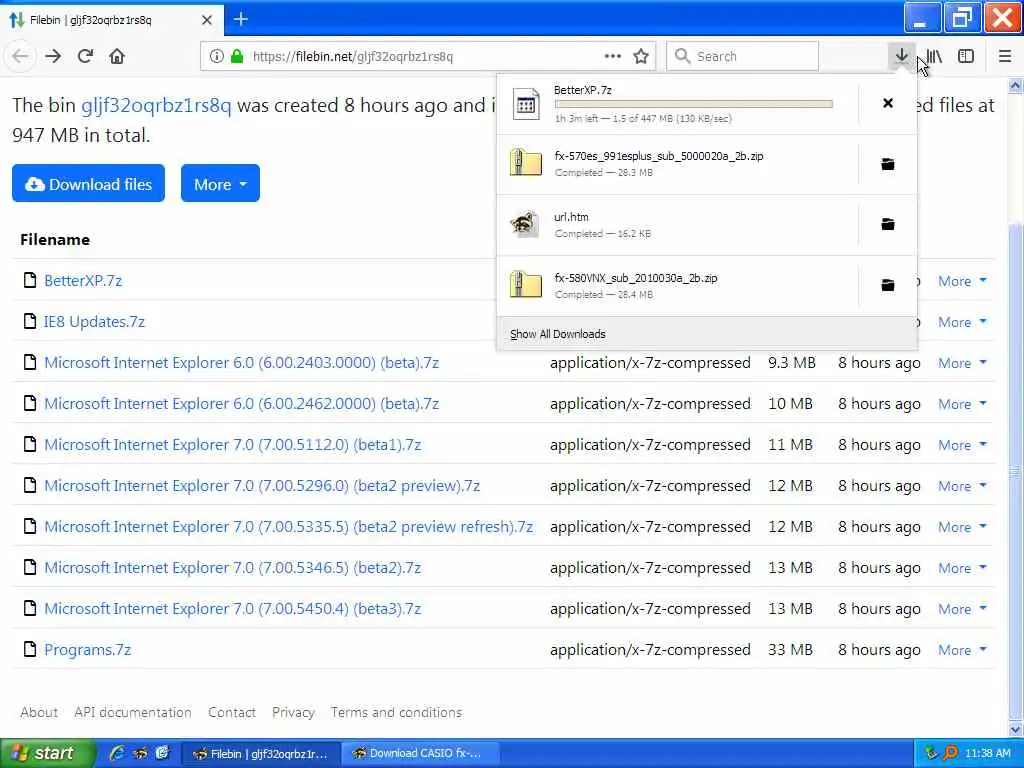This screenshot has height=768, width=1024.
Task: Click the BetterXP.7z download file icon
Action: click(526, 104)
